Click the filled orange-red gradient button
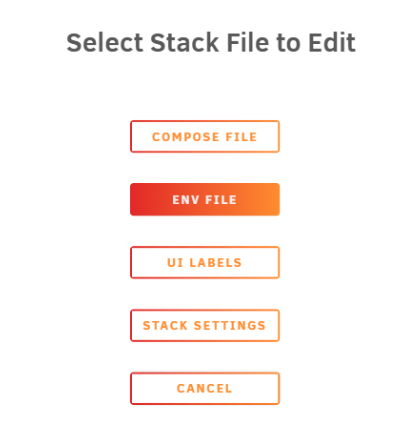398x425 pixels. click(x=205, y=199)
